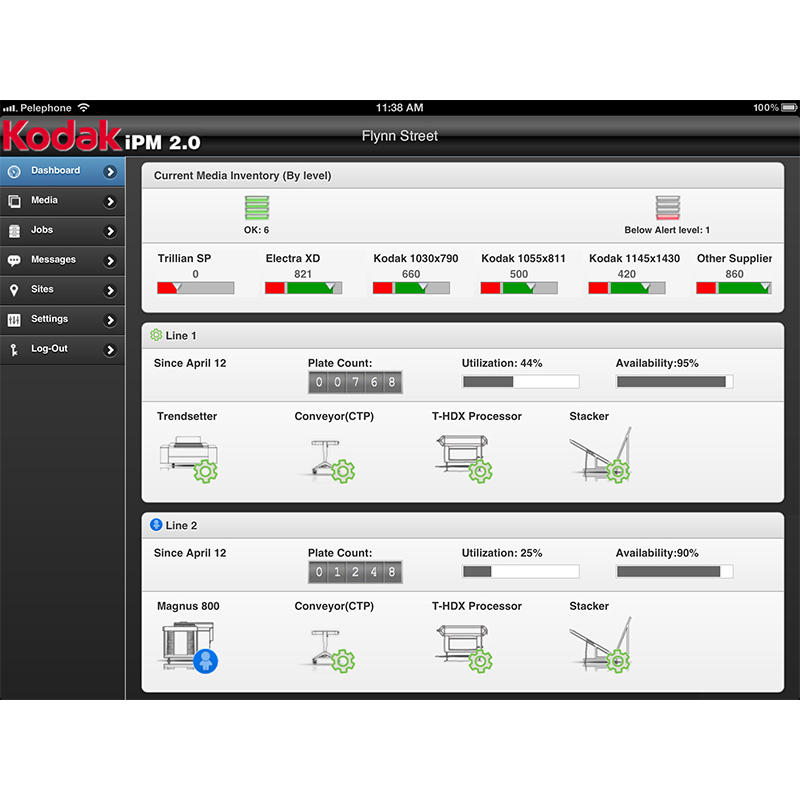Click the "OK: 6" label
Viewport: 800px width, 800px height.
pos(257,230)
